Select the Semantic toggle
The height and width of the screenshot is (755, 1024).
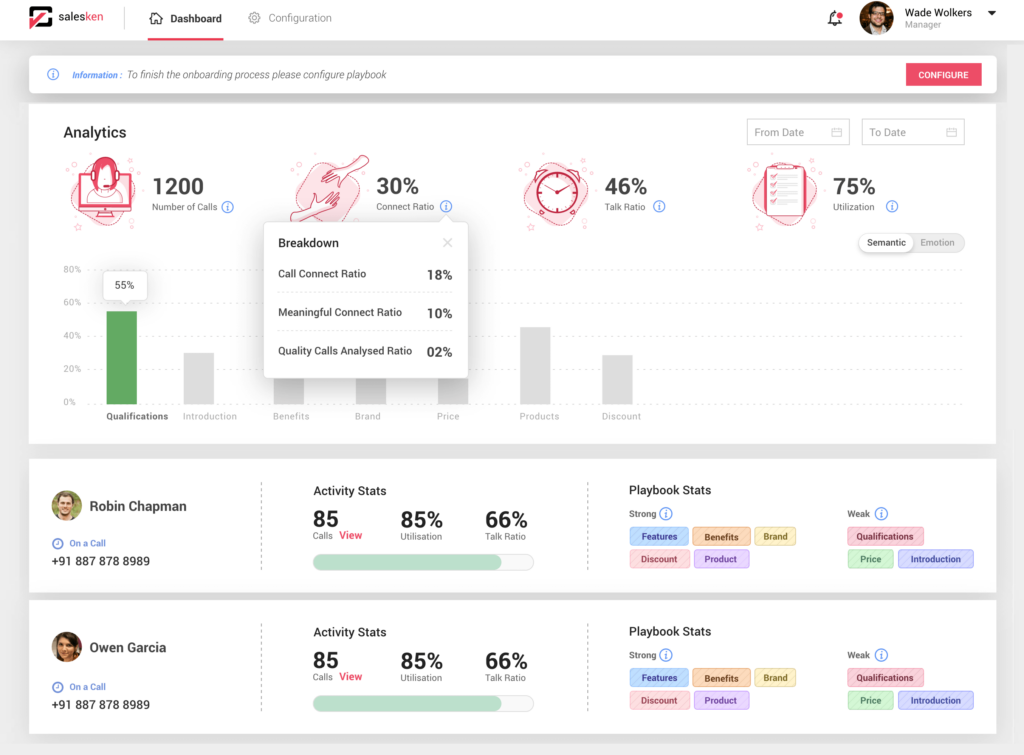tap(885, 242)
